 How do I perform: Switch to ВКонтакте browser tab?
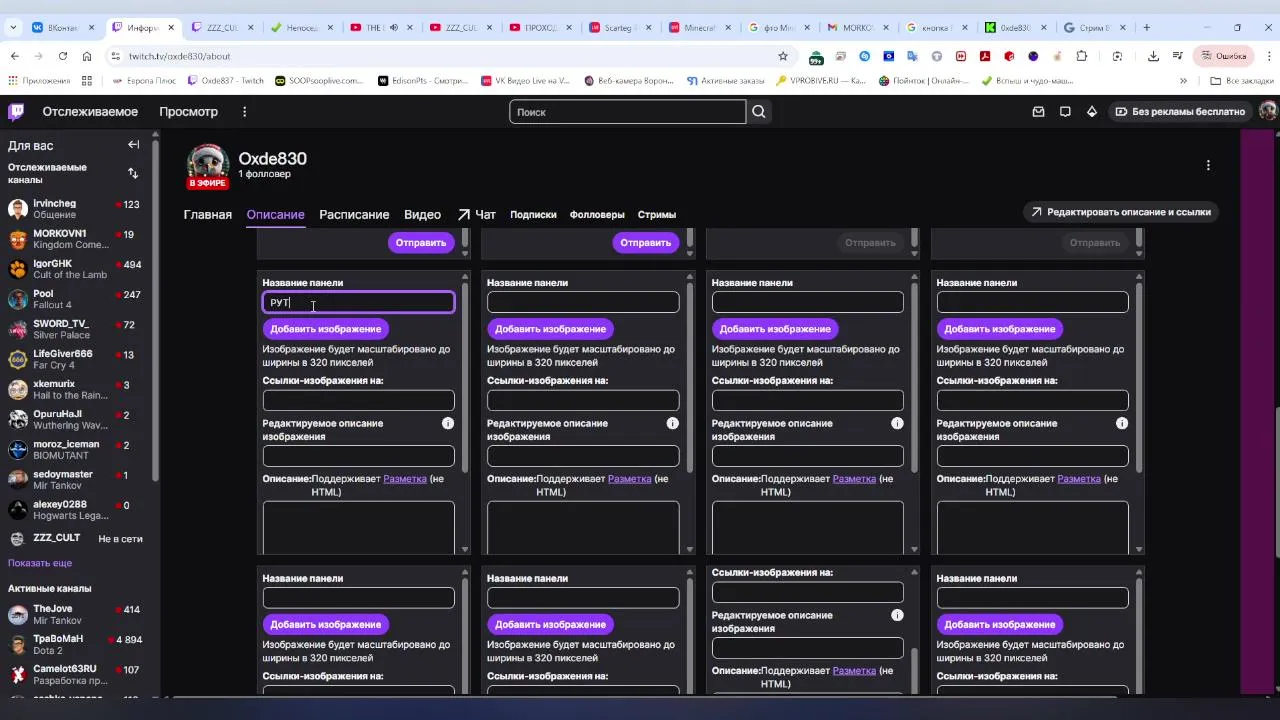point(65,27)
